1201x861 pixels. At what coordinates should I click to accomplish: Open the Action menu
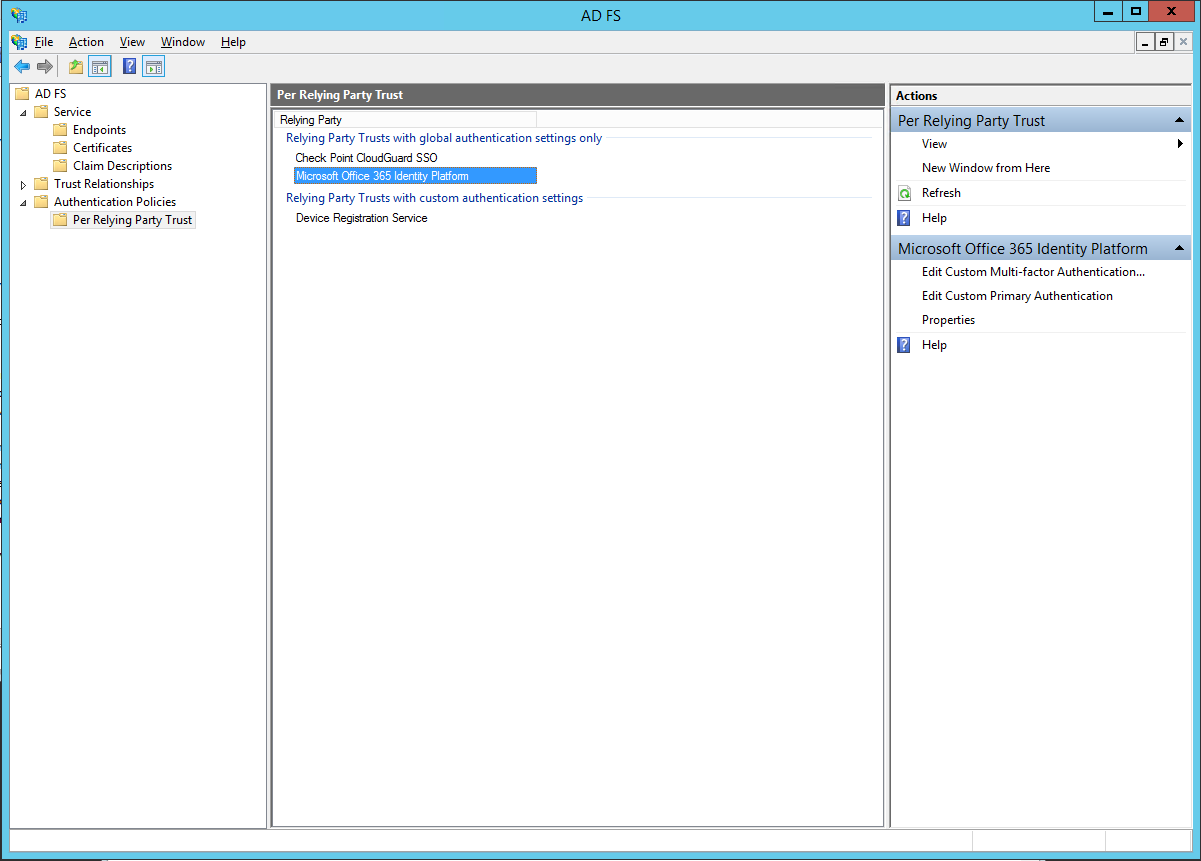tap(86, 42)
